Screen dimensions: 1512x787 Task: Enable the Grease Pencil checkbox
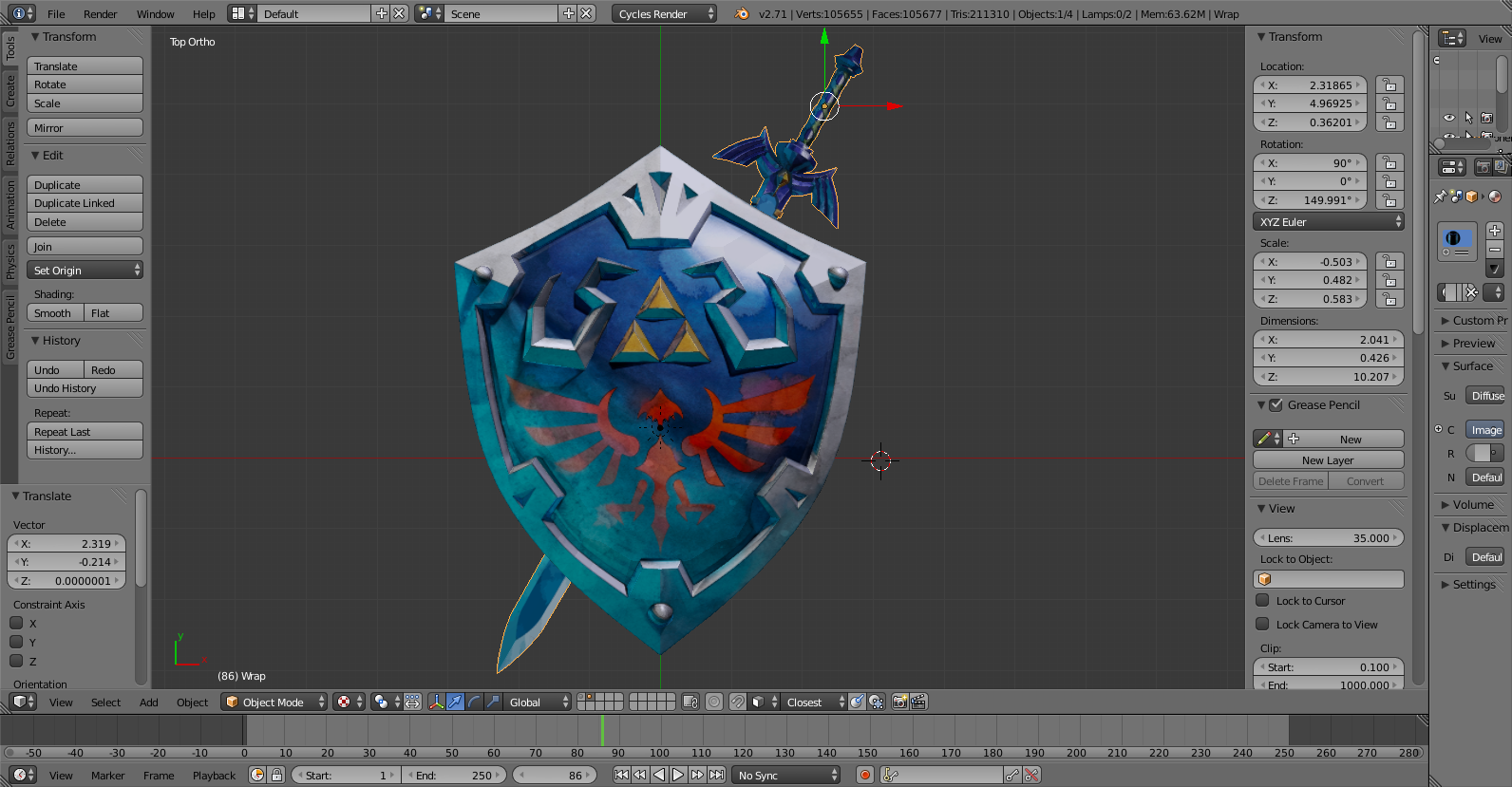pos(1276,405)
